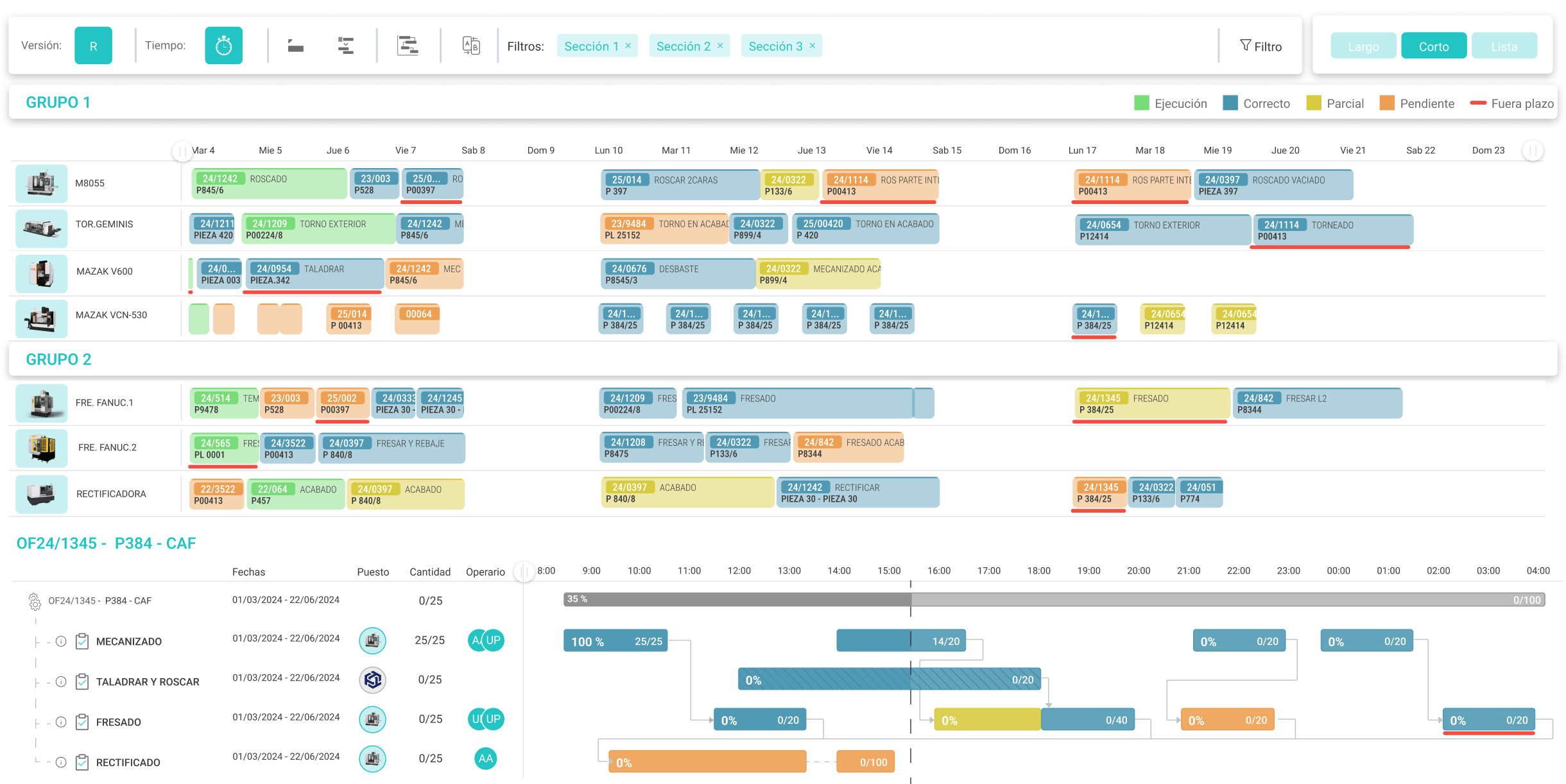This screenshot has width=1566, height=784.
Task: Click the gear icon of OF24/1345 order
Action: tap(35, 601)
